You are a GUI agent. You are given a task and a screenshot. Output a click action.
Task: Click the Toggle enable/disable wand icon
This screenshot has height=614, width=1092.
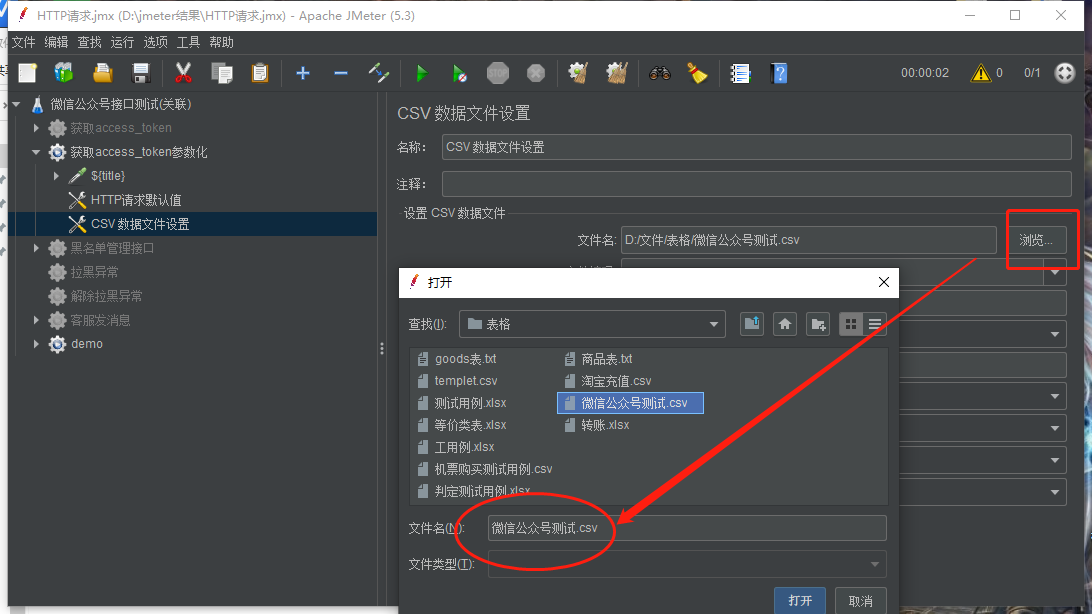379,73
